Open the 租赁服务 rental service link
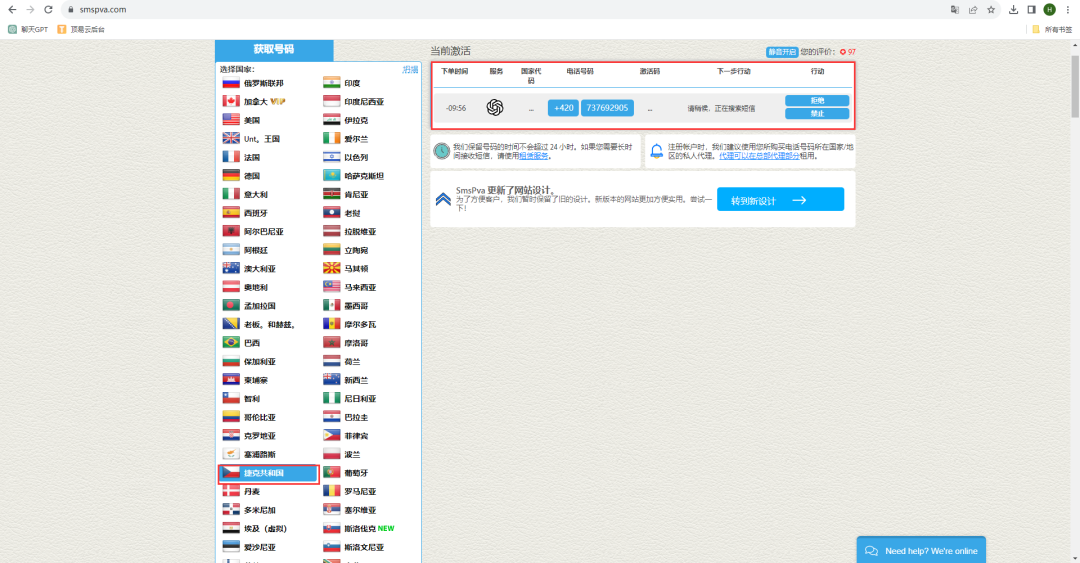 534,156
